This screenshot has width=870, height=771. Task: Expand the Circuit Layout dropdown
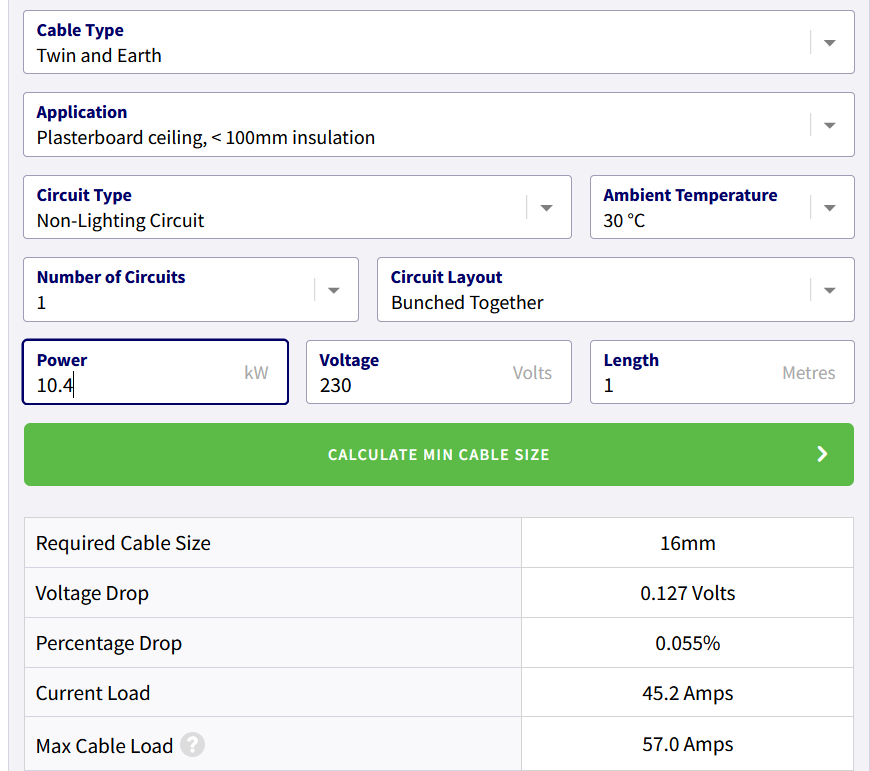pyautogui.click(x=829, y=290)
